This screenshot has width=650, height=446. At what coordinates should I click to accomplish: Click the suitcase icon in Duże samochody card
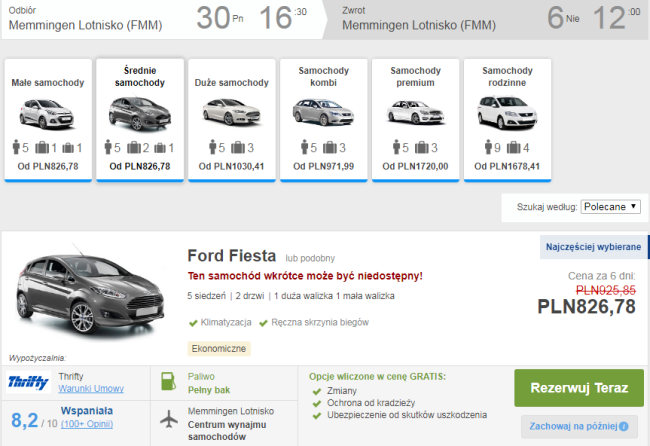click(x=238, y=147)
